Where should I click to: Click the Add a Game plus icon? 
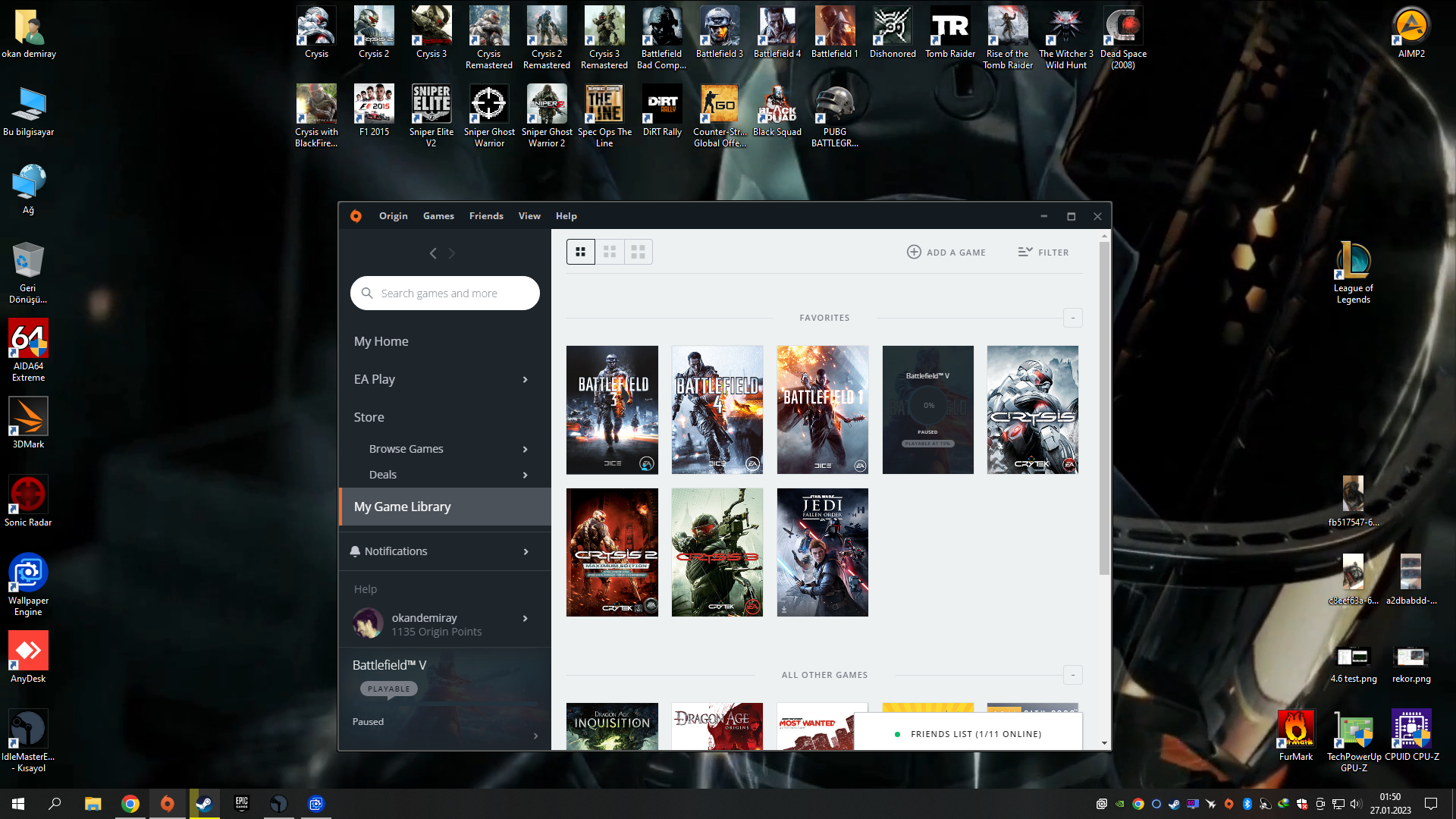[x=914, y=252]
